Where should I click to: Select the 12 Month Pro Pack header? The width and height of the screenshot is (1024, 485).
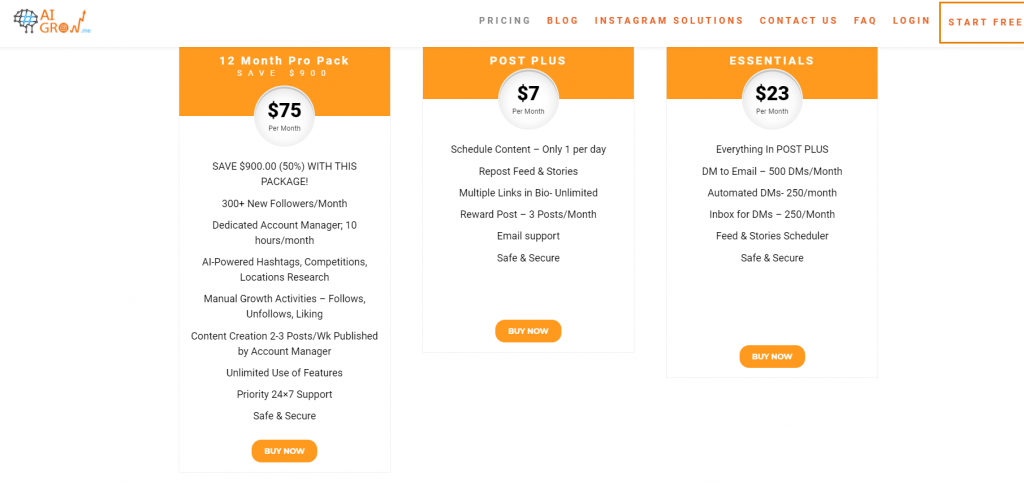coord(284,61)
